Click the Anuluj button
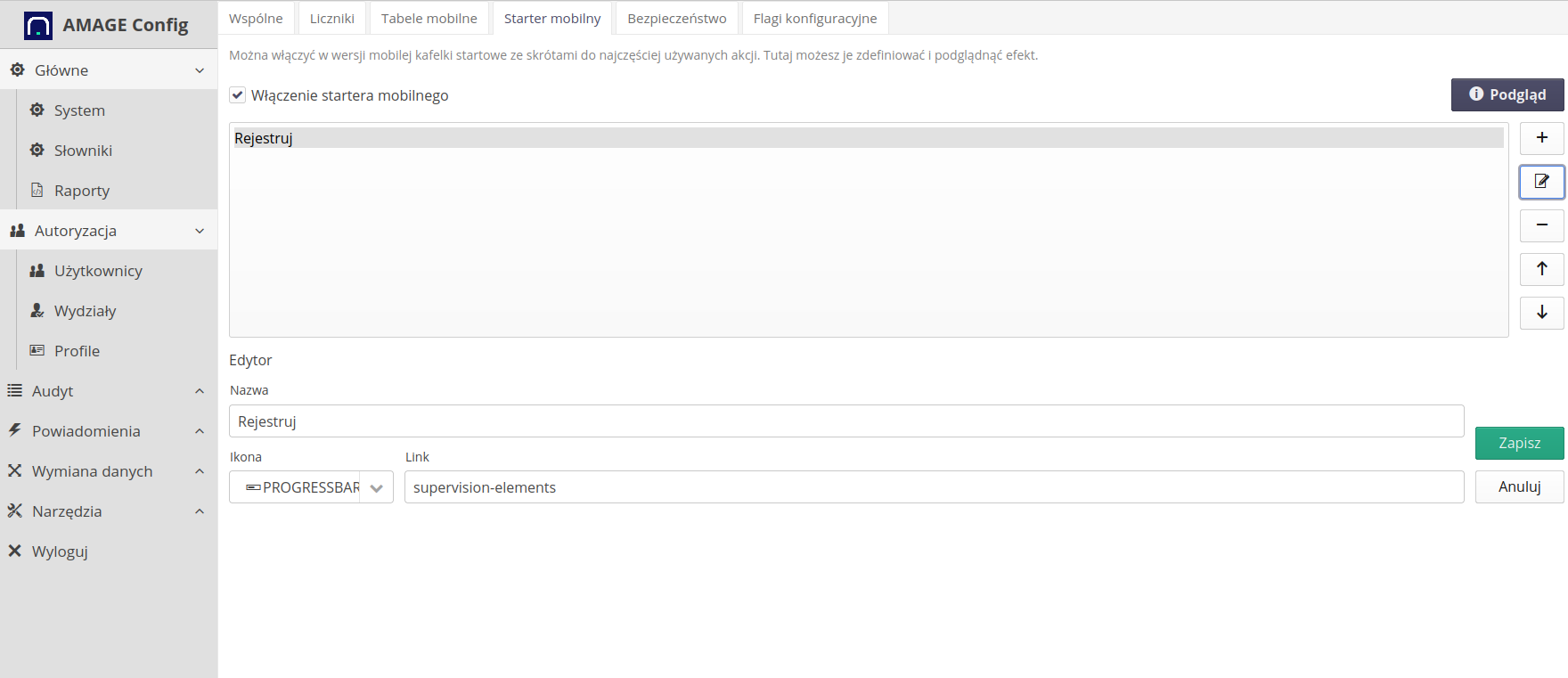Screen dimensions: 1568x678 coord(1519,486)
